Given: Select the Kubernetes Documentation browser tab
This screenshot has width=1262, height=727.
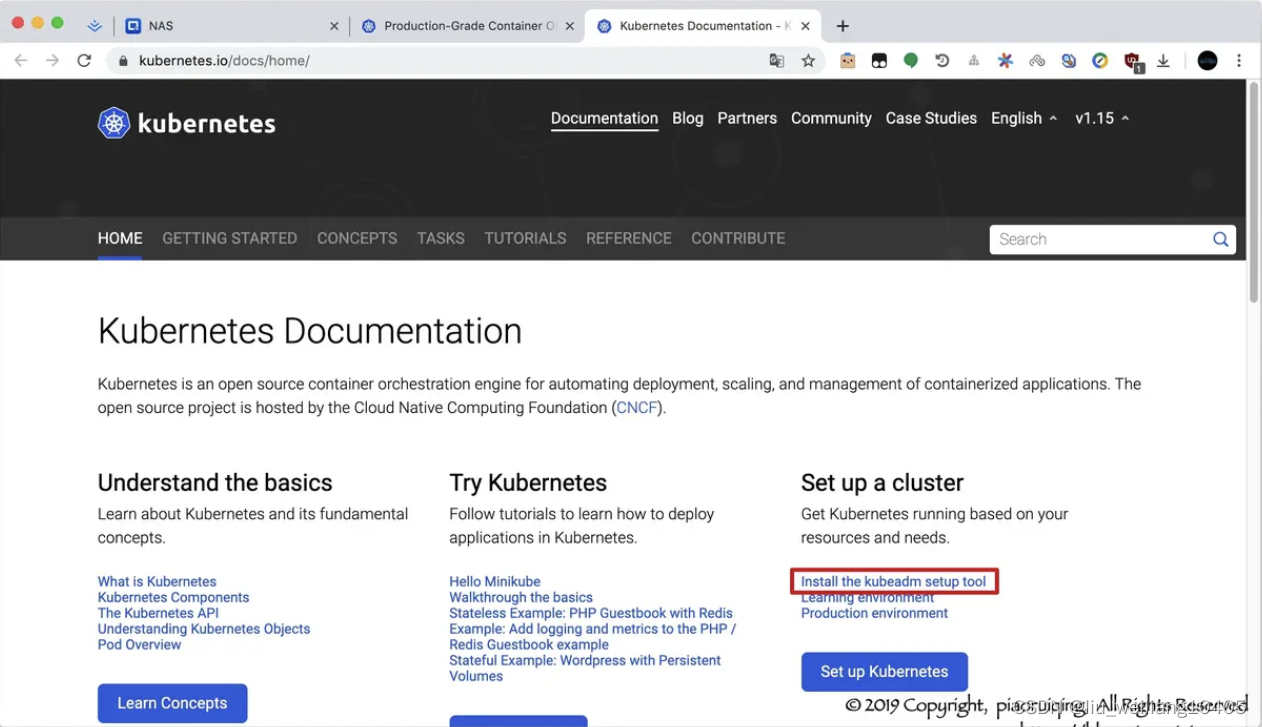Looking at the screenshot, I should coord(701,26).
